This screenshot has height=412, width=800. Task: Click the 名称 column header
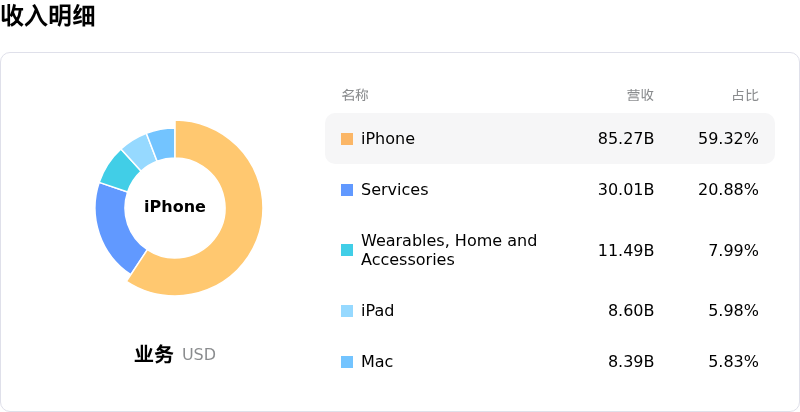coord(355,95)
